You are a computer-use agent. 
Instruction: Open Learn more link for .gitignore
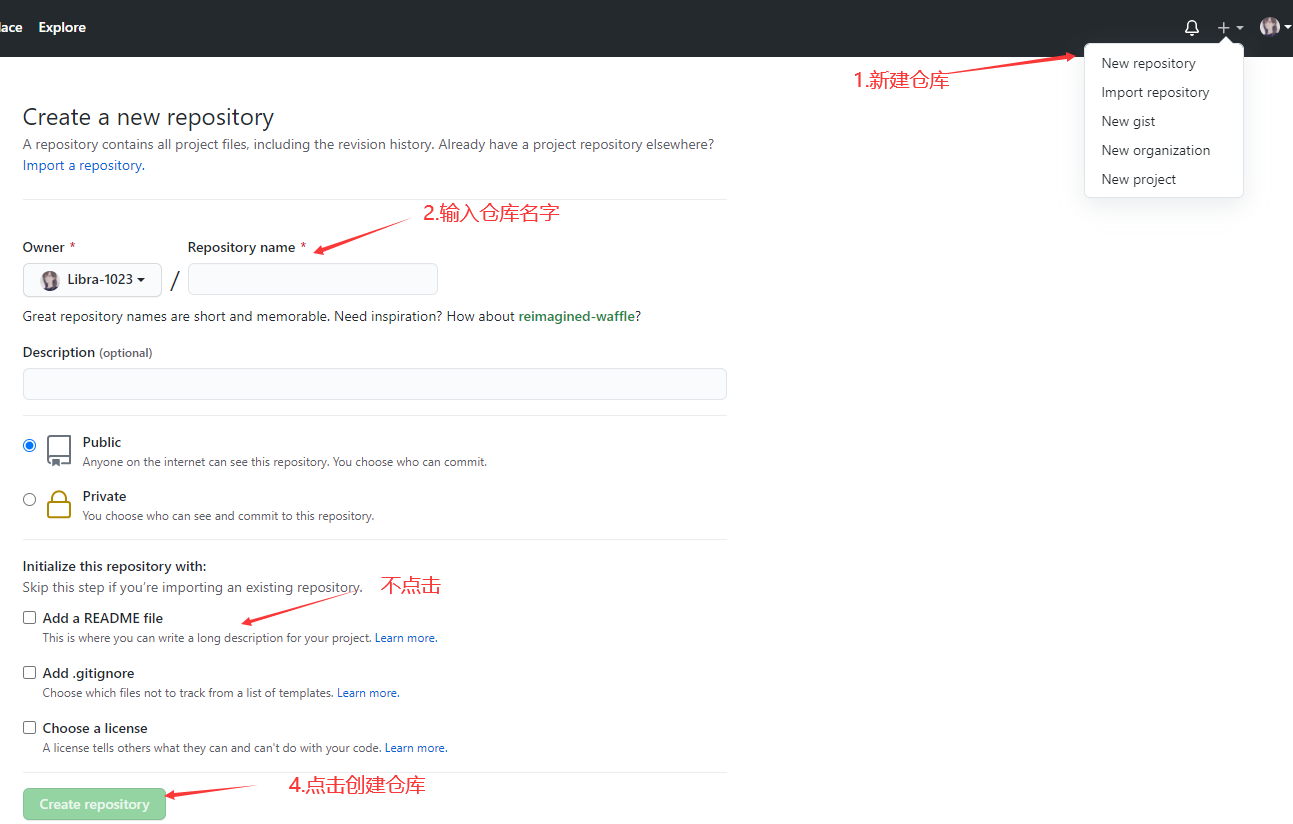[x=367, y=693]
